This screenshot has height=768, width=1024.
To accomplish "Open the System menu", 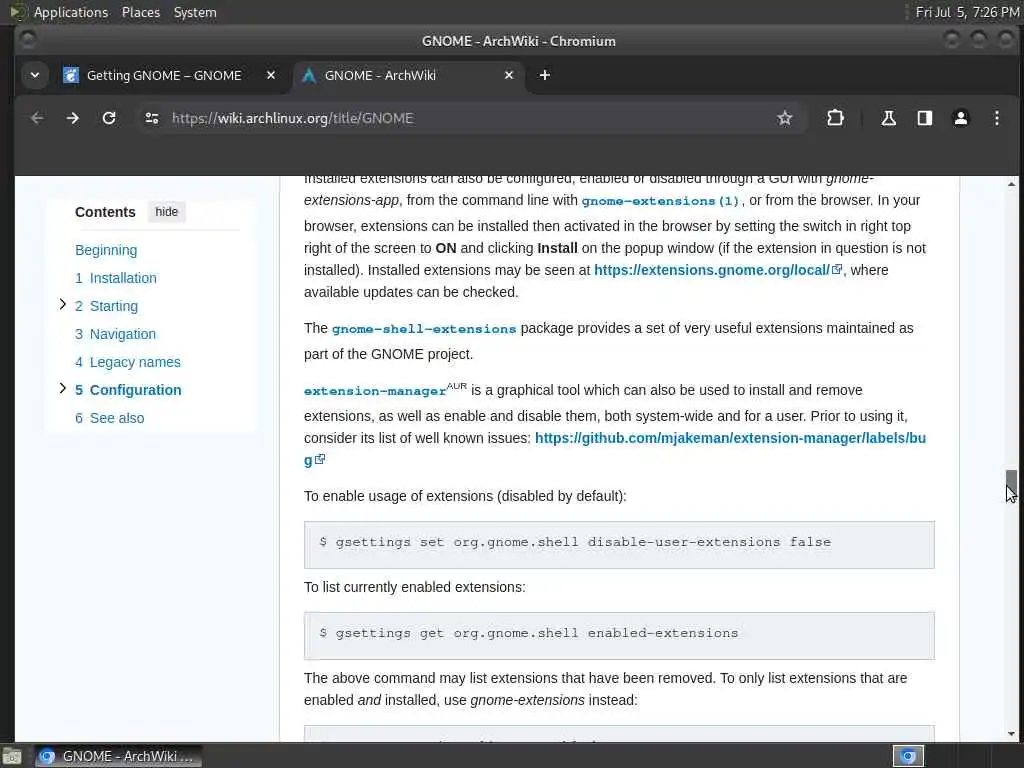I will [195, 12].
